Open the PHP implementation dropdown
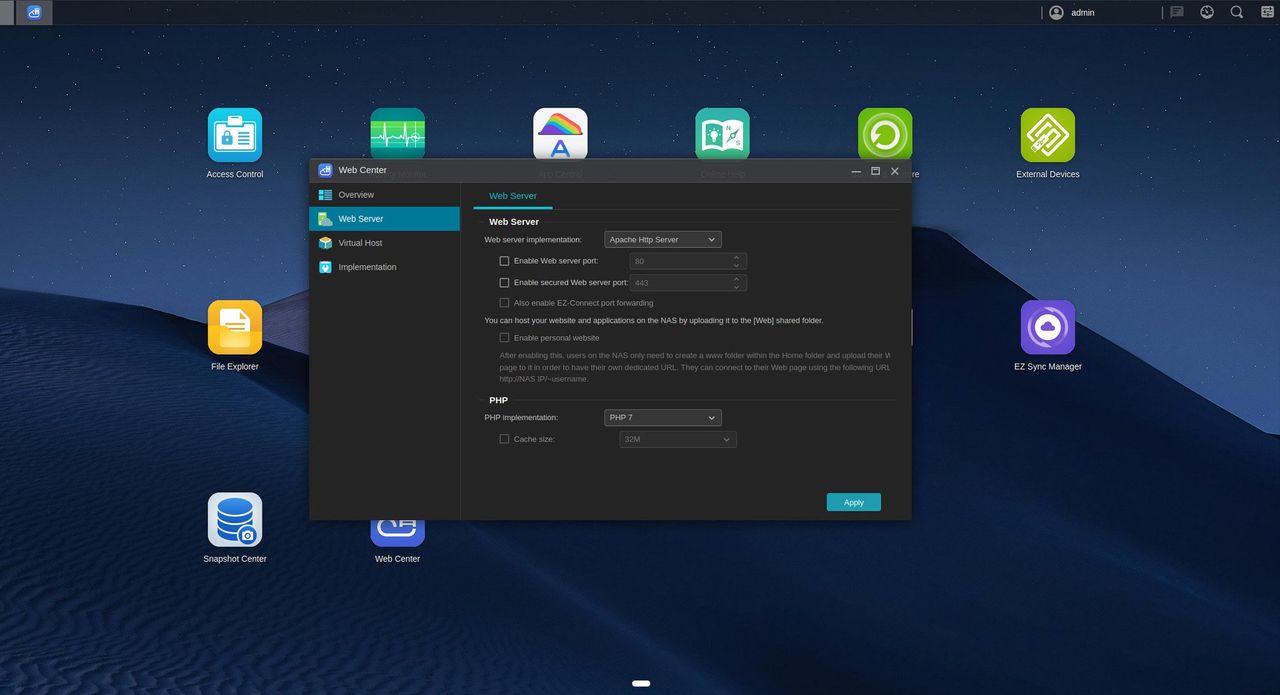This screenshot has height=695, width=1280. coord(663,417)
